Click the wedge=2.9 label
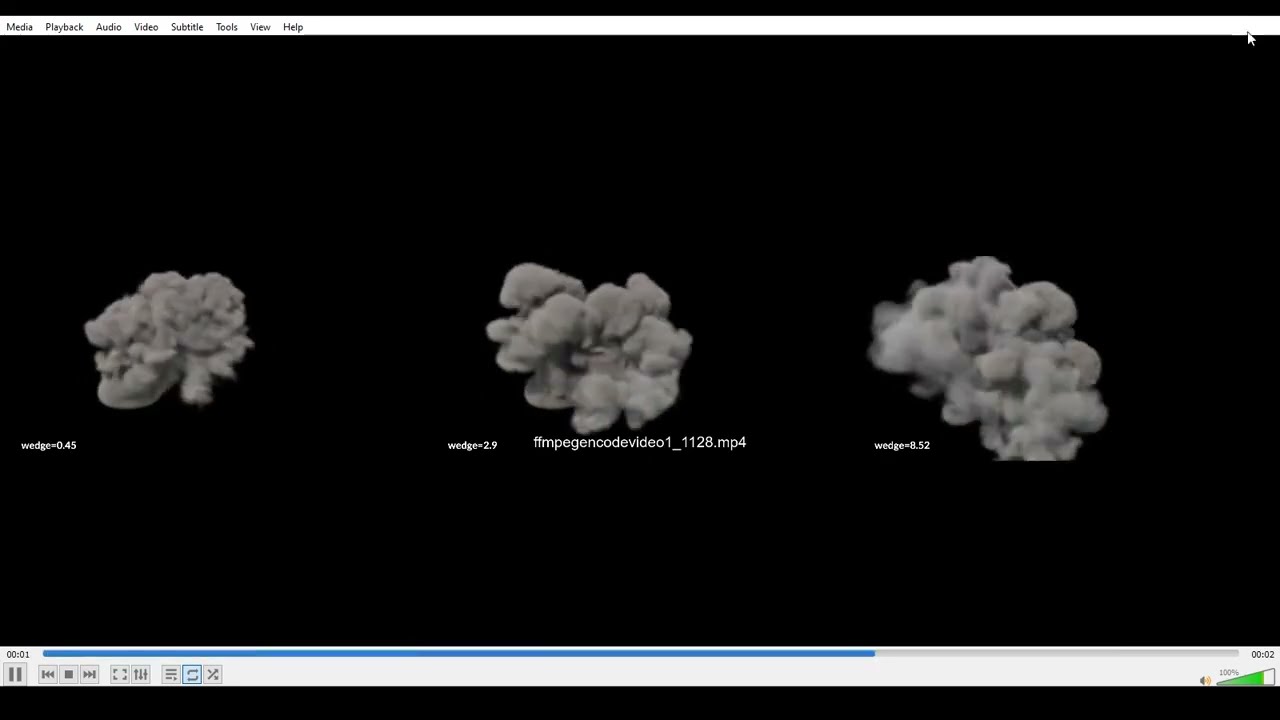This screenshot has height=720, width=1280. tap(472, 445)
